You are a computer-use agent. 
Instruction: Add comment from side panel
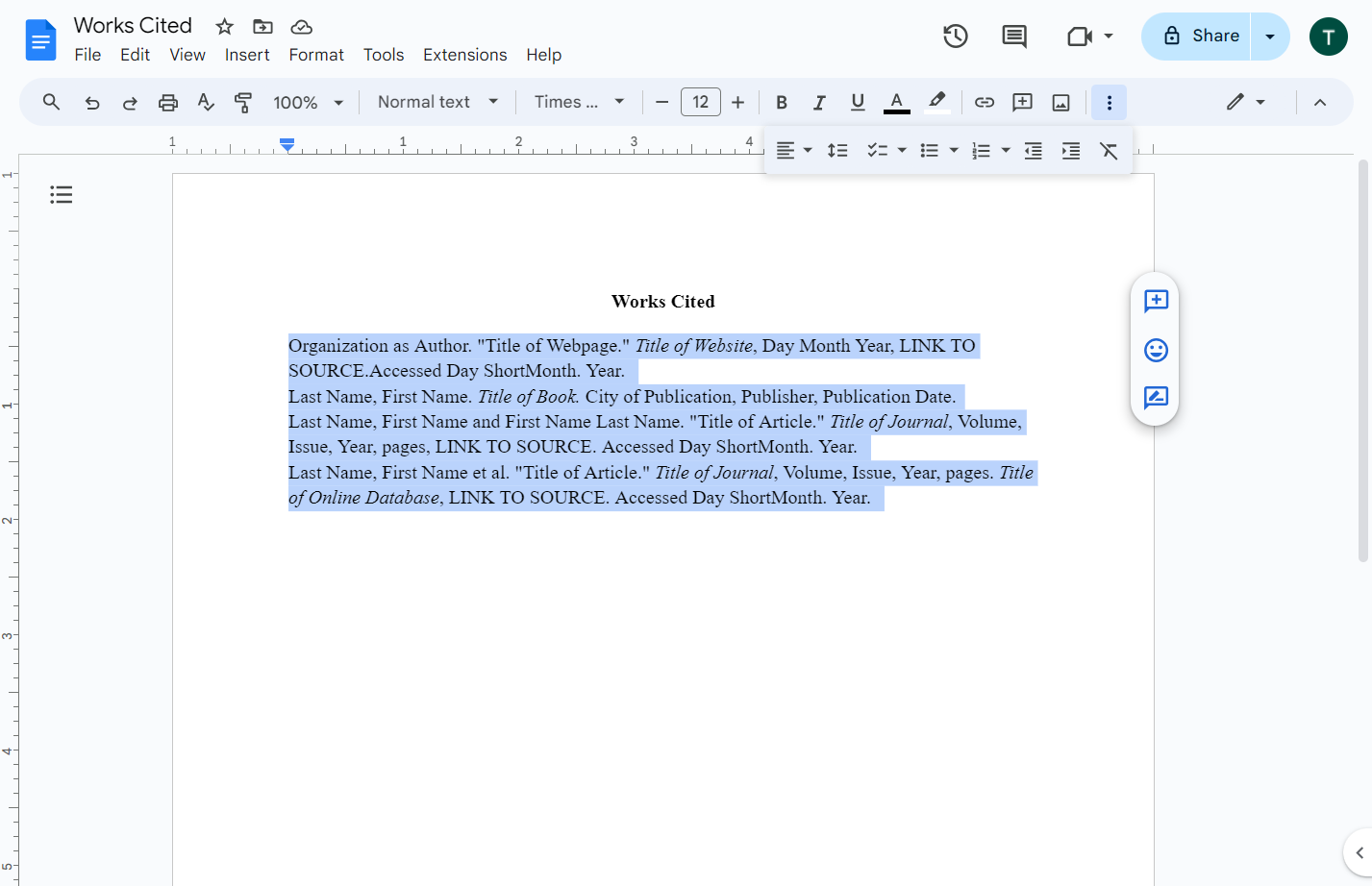point(1156,301)
